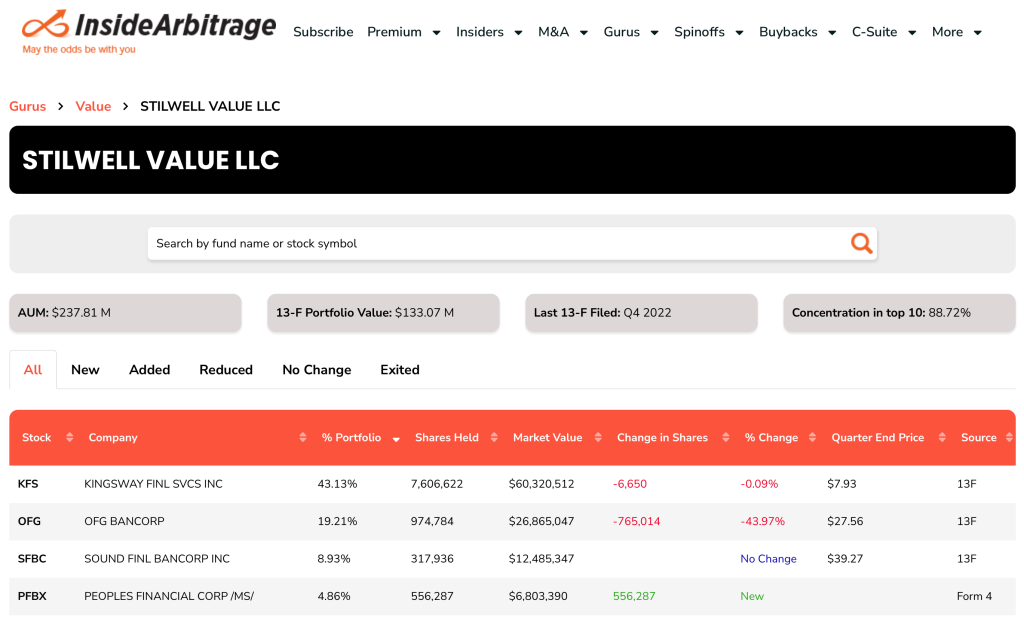The height and width of the screenshot is (625, 1024).
Task: Switch to the No Change tab
Action: 317,370
